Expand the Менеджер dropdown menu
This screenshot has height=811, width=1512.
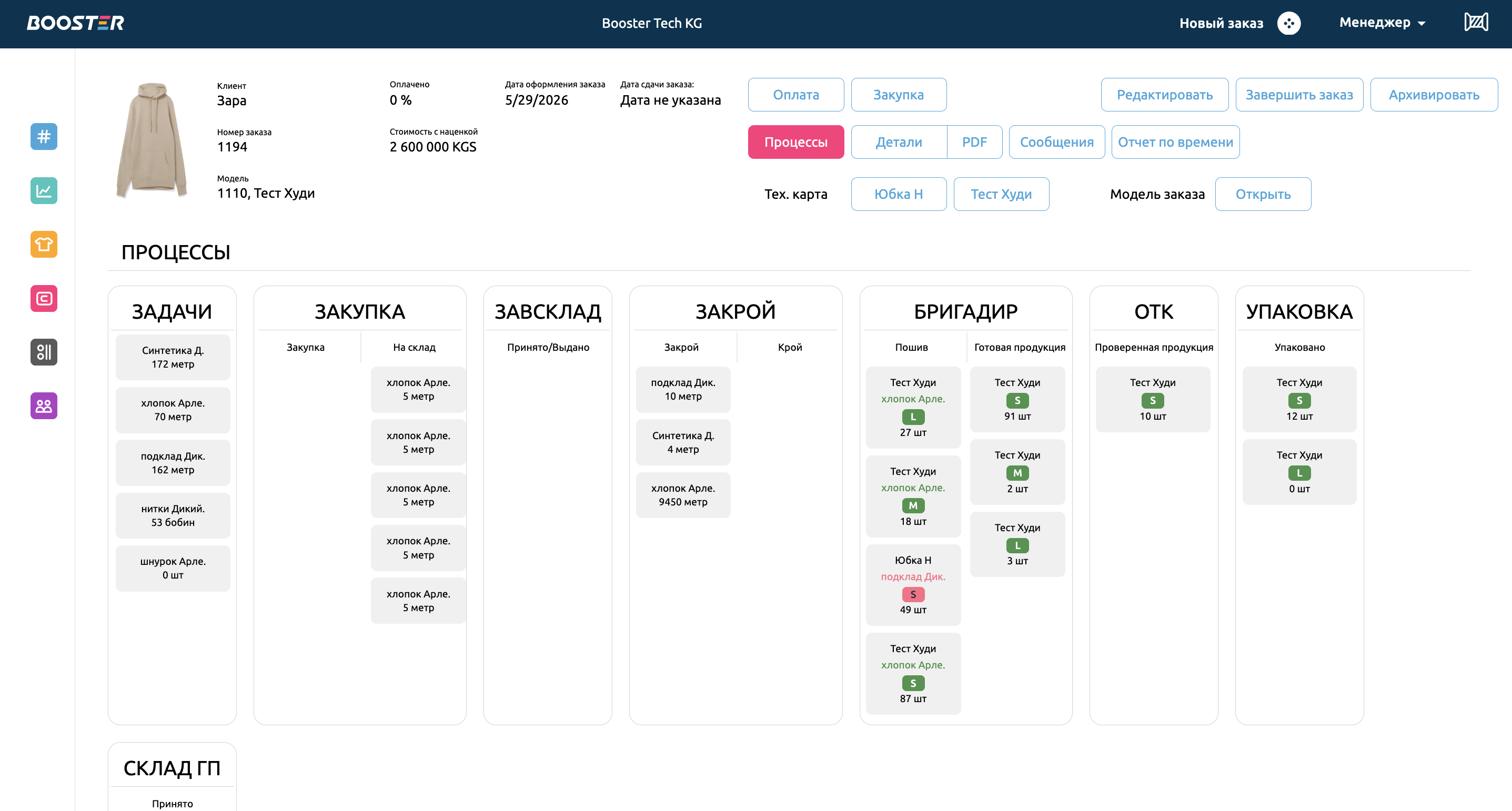pyautogui.click(x=1382, y=23)
